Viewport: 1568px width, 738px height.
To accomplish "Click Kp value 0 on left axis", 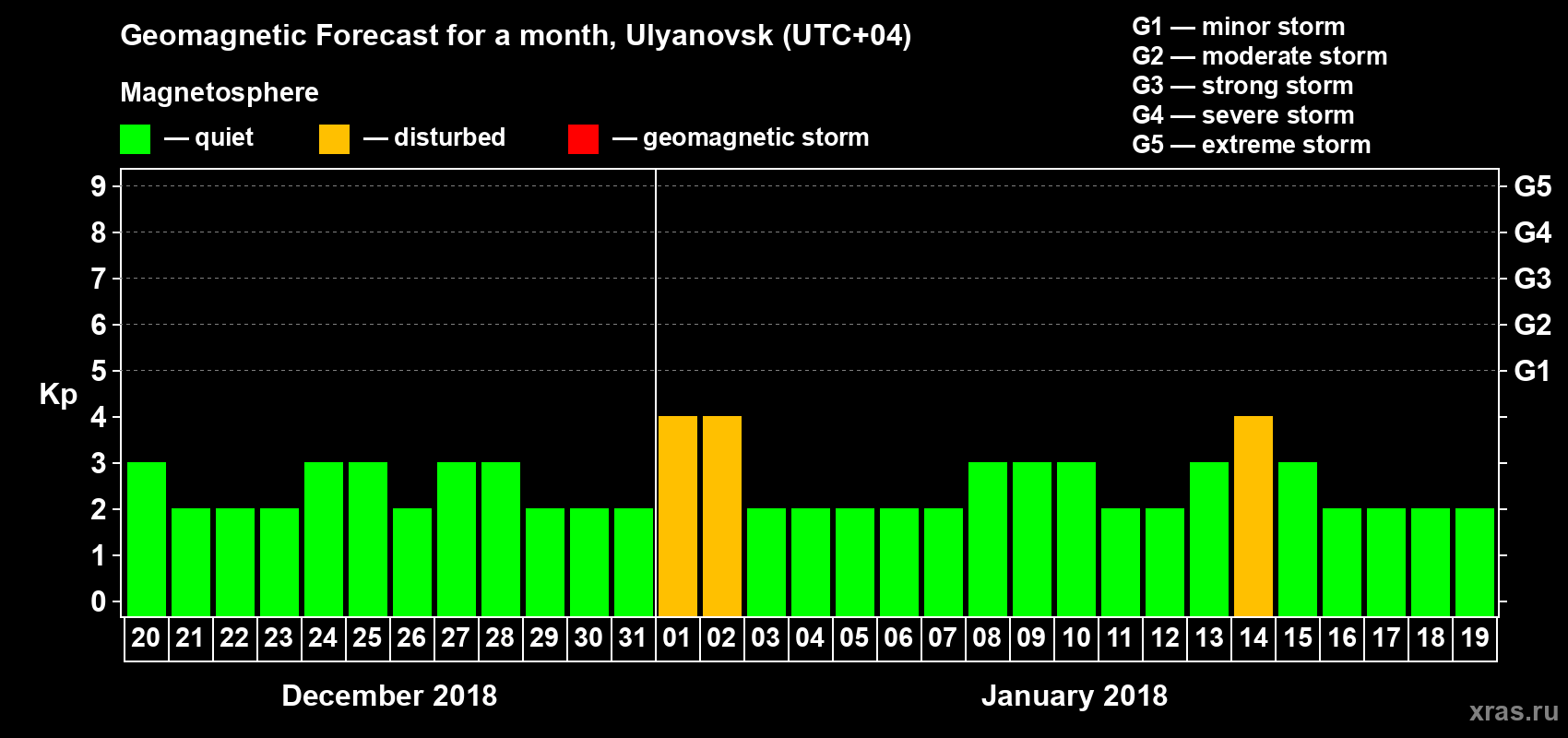I will click(x=99, y=601).
